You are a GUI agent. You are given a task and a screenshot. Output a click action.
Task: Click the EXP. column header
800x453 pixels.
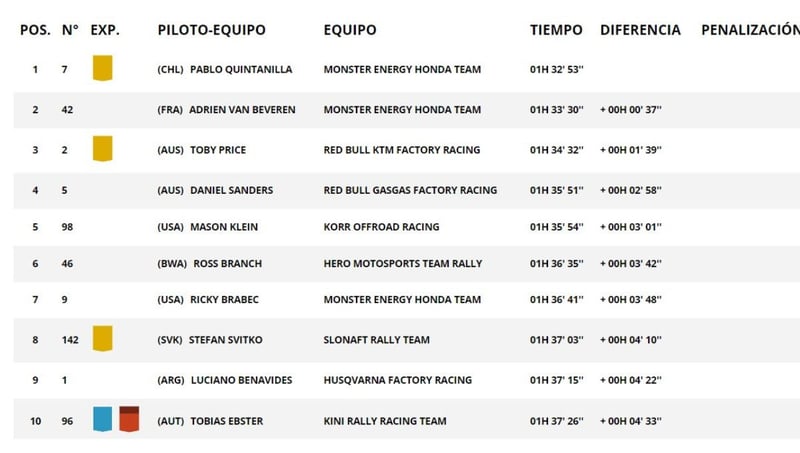(105, 30)
